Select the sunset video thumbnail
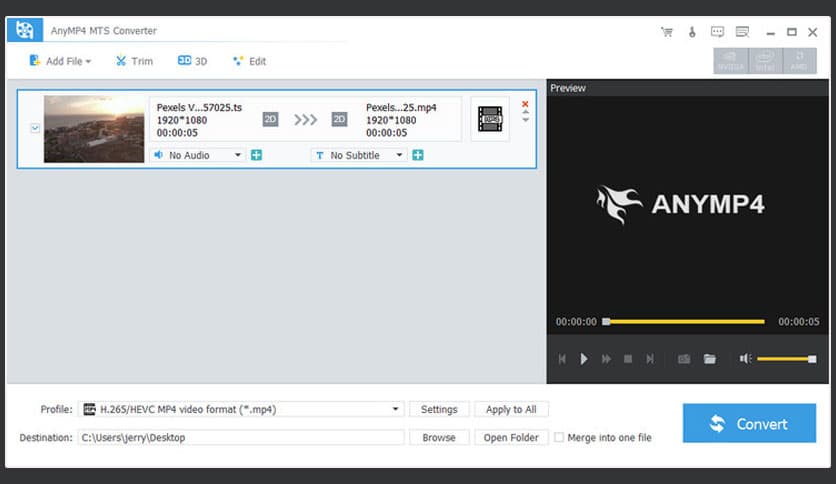 coord(94,129)
